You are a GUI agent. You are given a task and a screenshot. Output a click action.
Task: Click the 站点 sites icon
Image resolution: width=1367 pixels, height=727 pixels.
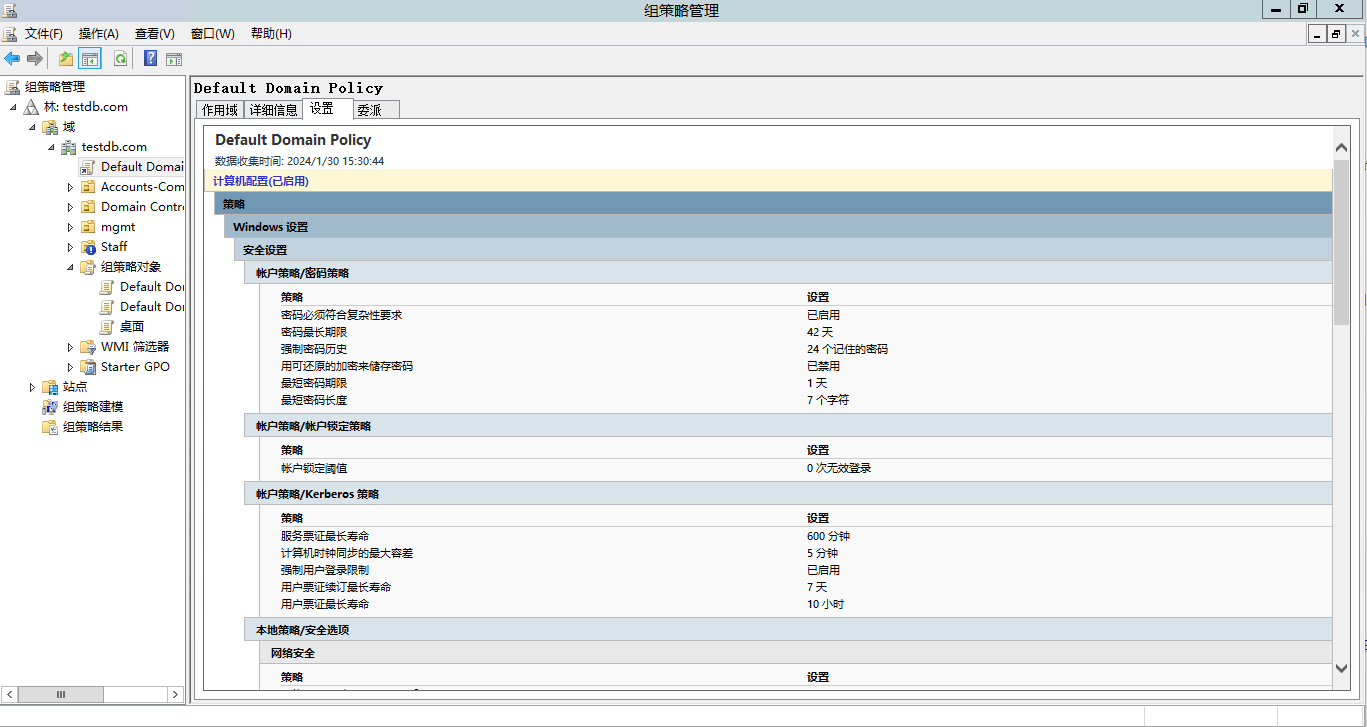pos(50,387)
